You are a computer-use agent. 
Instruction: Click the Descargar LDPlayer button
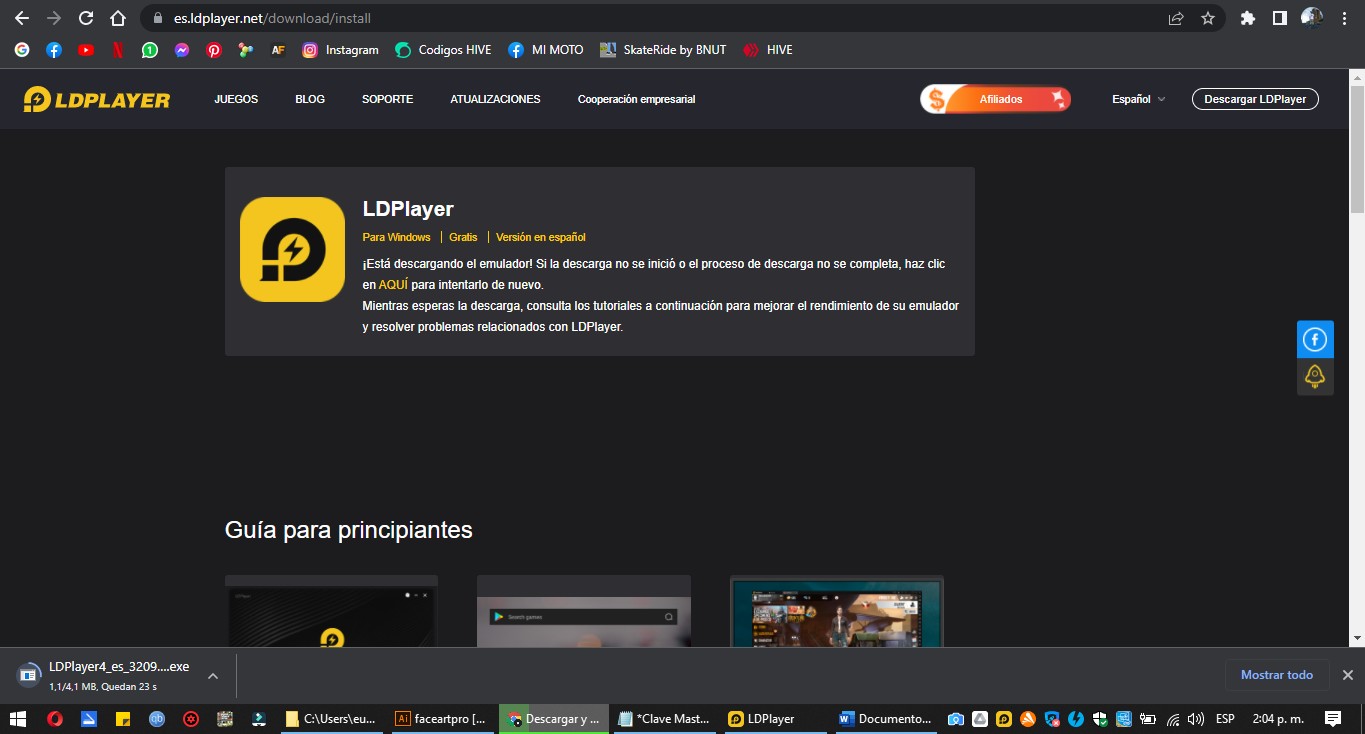pos(1255,99)
